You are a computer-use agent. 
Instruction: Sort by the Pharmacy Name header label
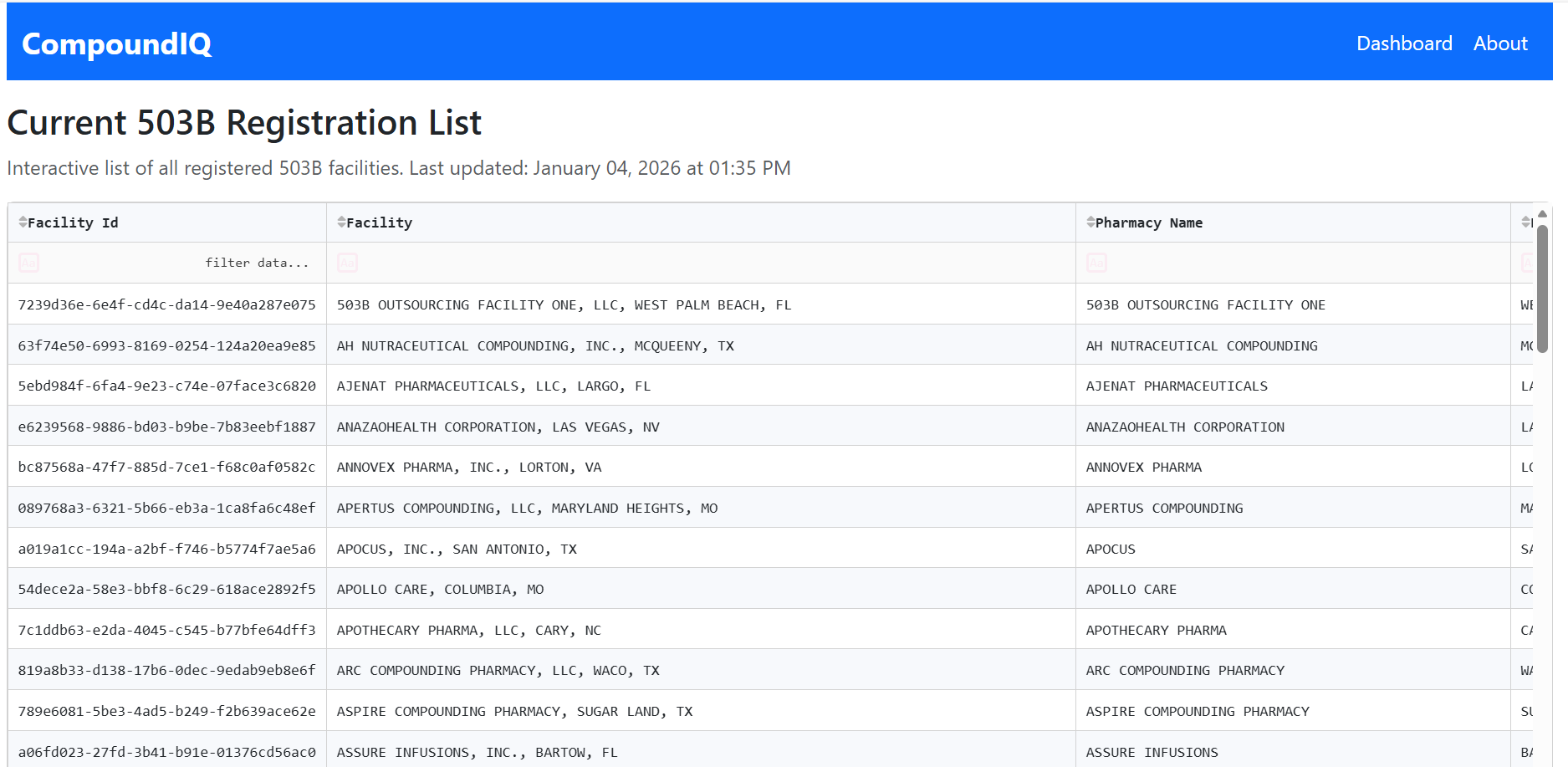pyautogui.click(x=1149, y=222)
